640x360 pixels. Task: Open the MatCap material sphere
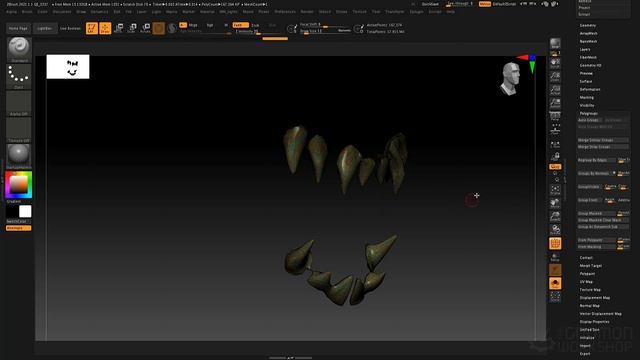19,156
